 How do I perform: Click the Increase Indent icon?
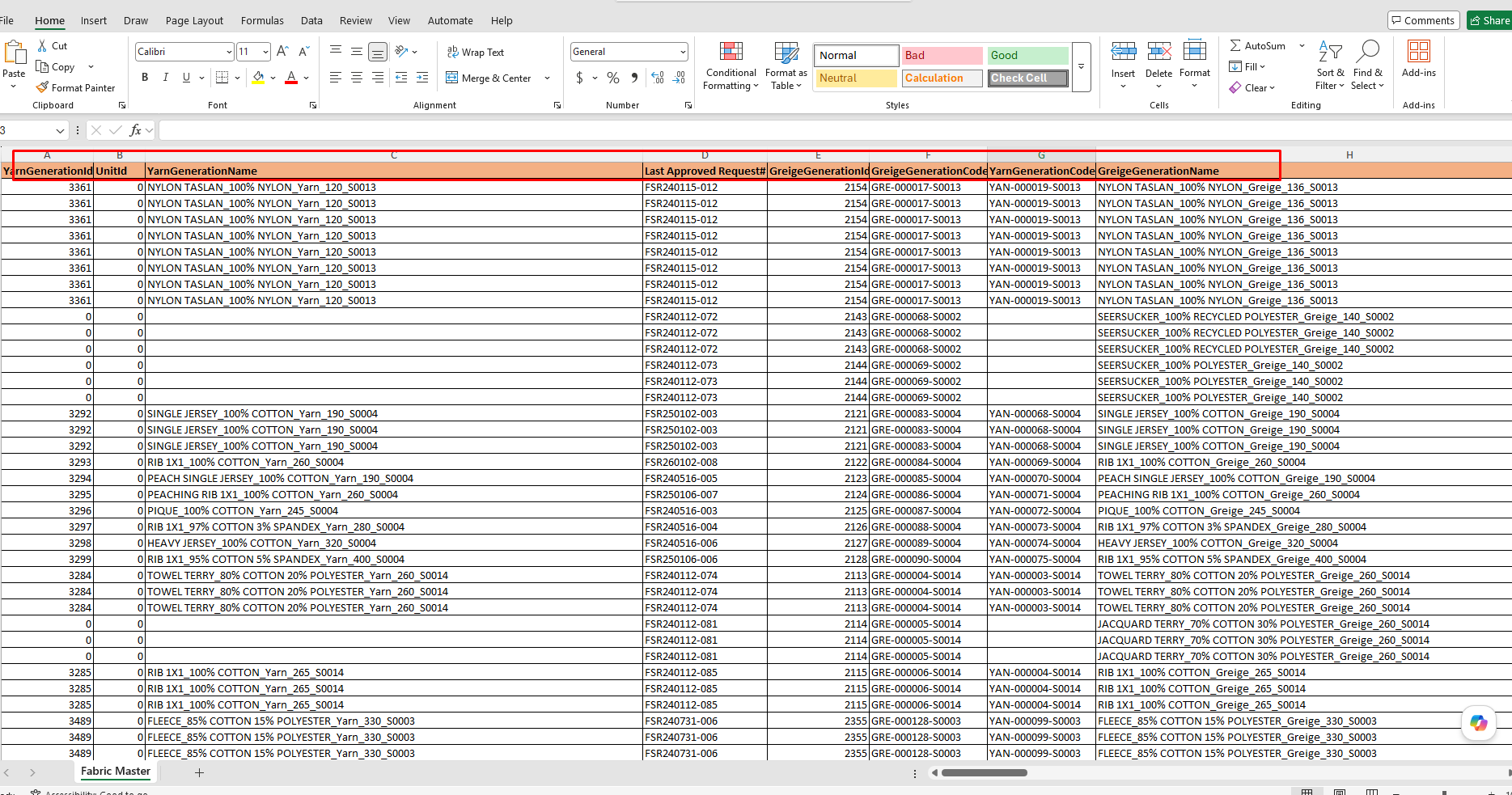click(422, 78)
